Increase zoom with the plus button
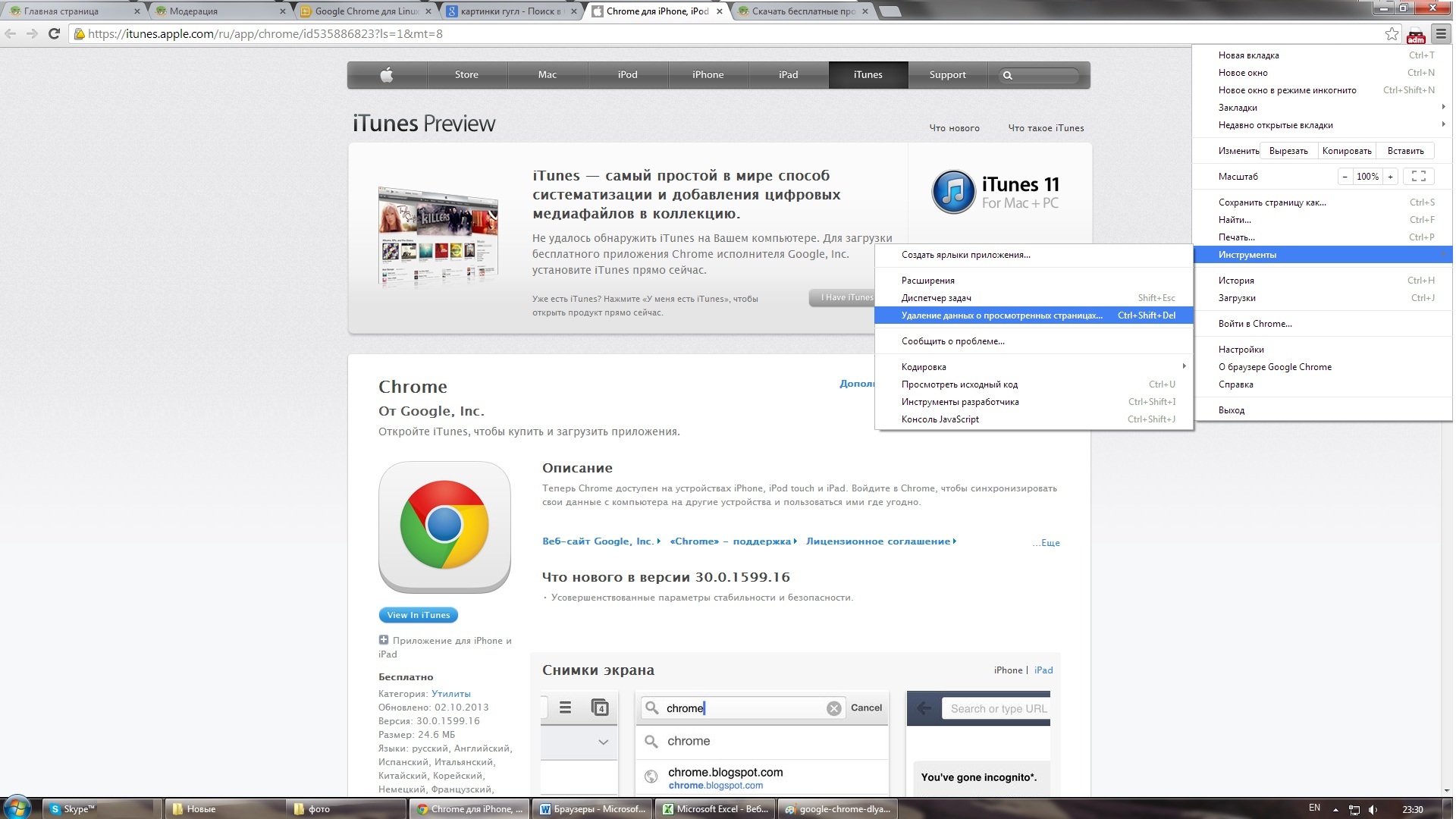Image resolution: width=1456 pixels, height=819 pixels. [1390, 176]
